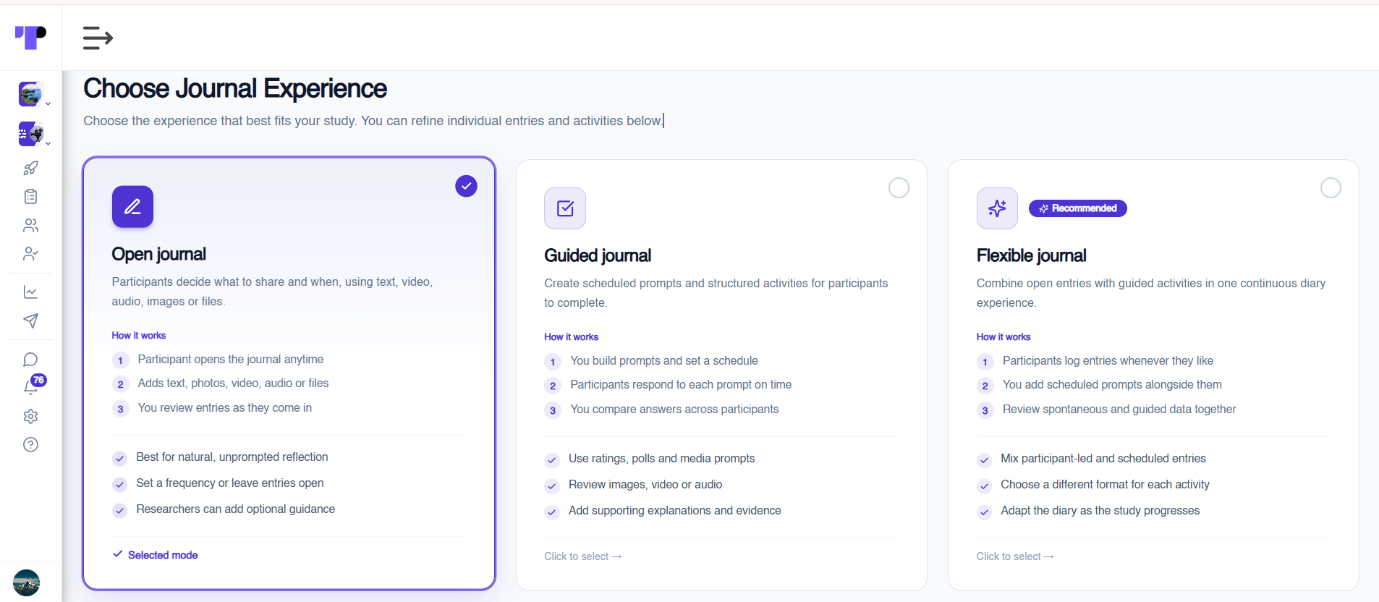Click the Guided journal checkbox-edit icon
This screenshot has height=602, width=1379.
tap(565, 209)
